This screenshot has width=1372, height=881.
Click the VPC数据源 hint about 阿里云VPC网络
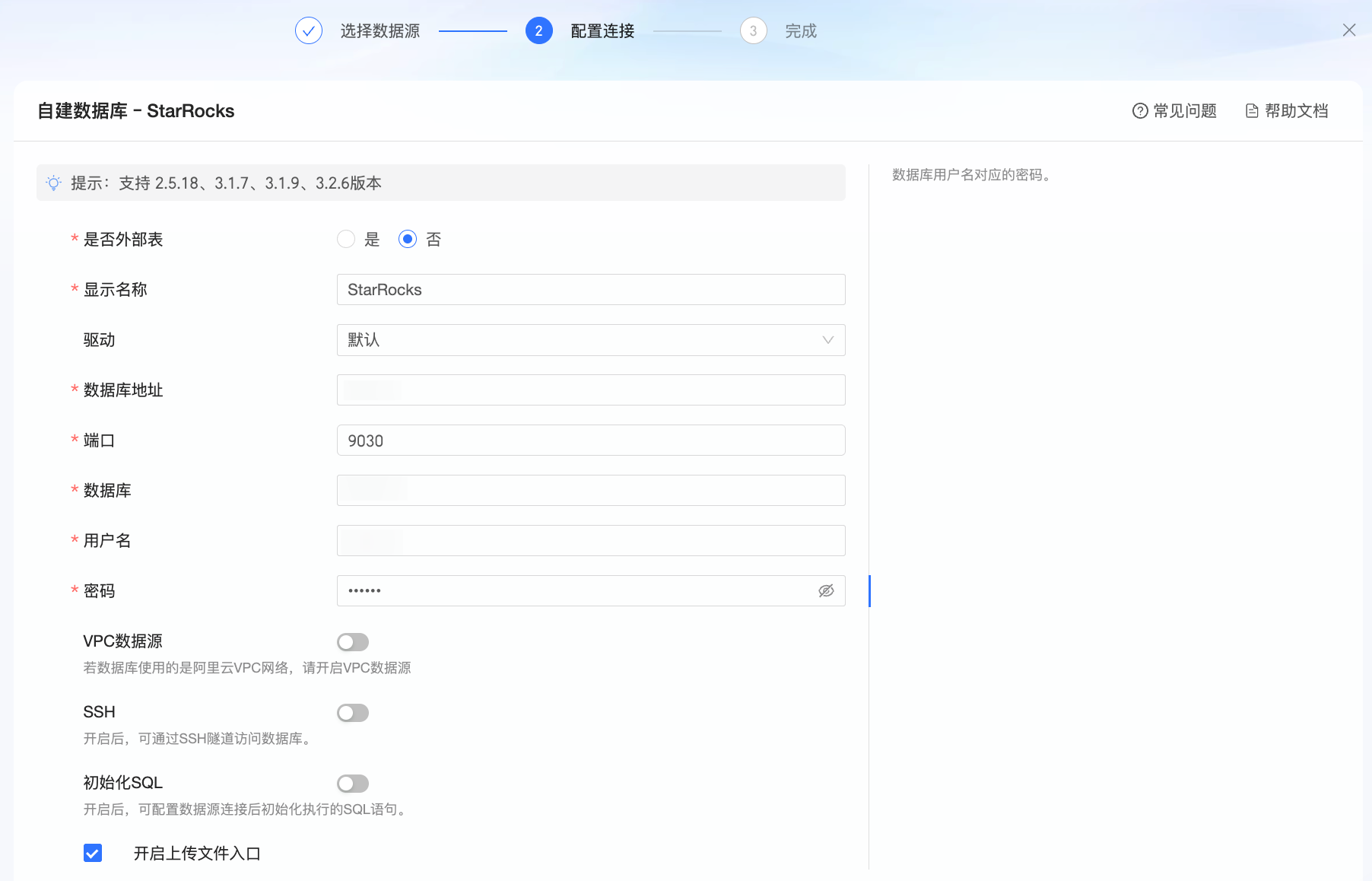[x=247, y=668]
